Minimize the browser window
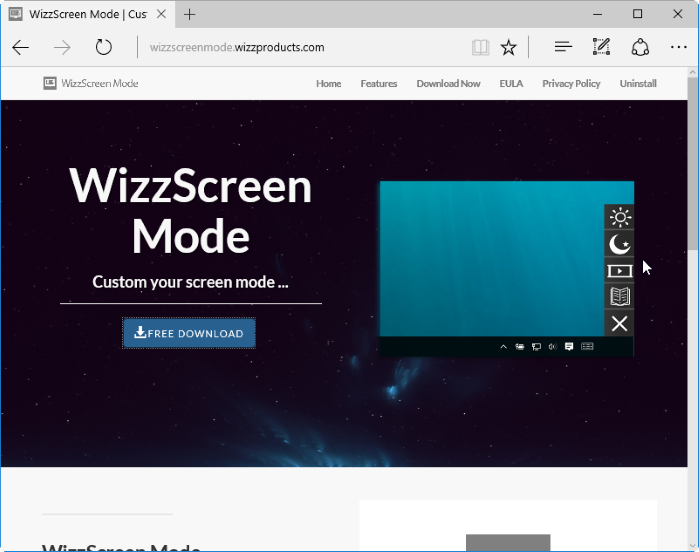Screen dimensions: 699x552 597,14
